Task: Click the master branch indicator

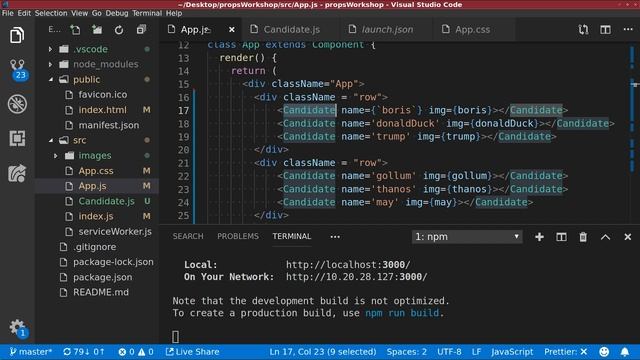Action: pos(31,352)
